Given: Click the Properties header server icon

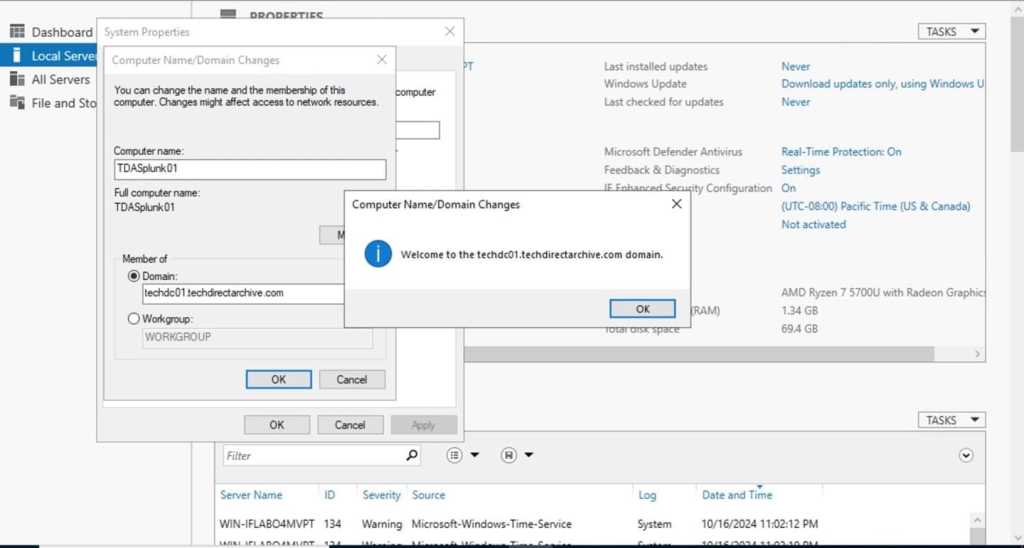Looking at the screenshot, I should pos(228,14).
